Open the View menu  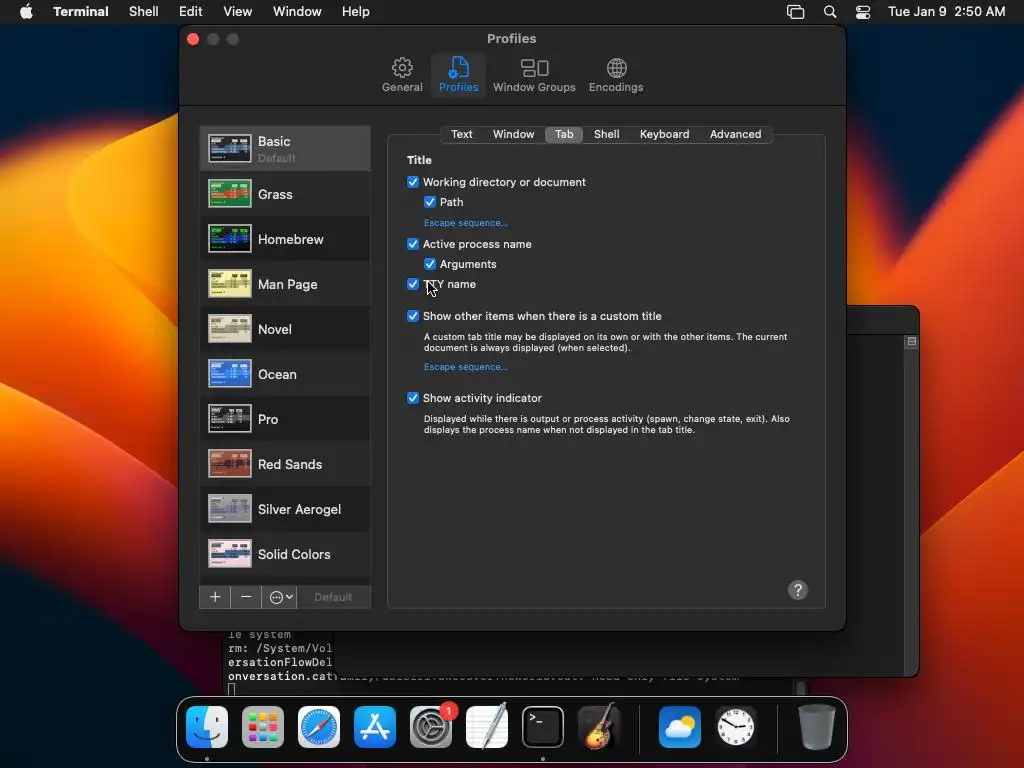pos(238,12)
